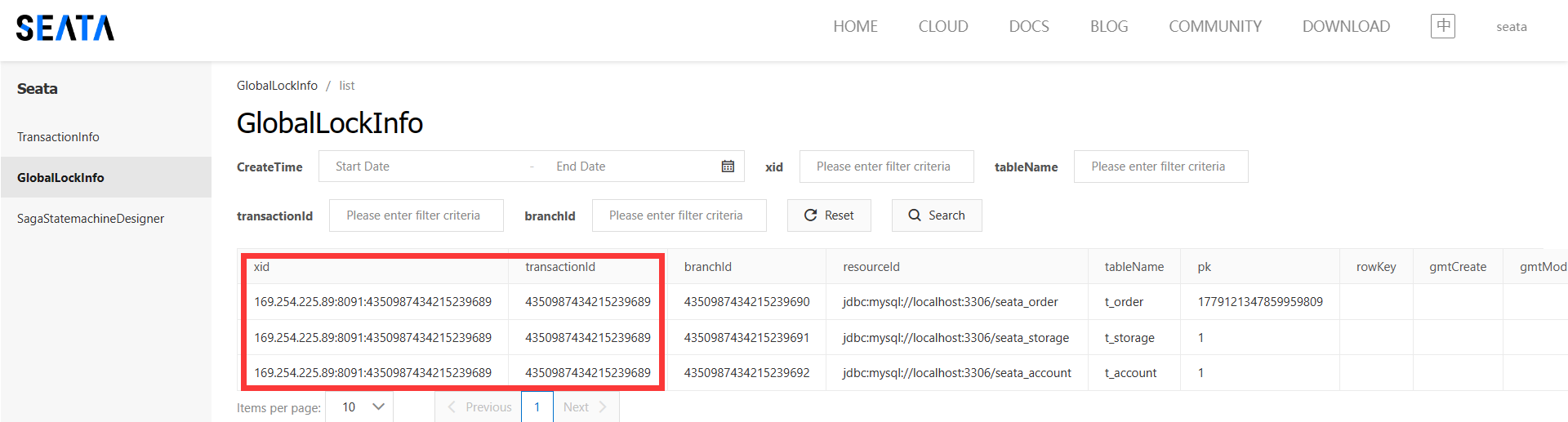Click the jdbc:mysql seata_storage resource cell
The height and width of the screenshot is (422, 1568).
[956, 338]
